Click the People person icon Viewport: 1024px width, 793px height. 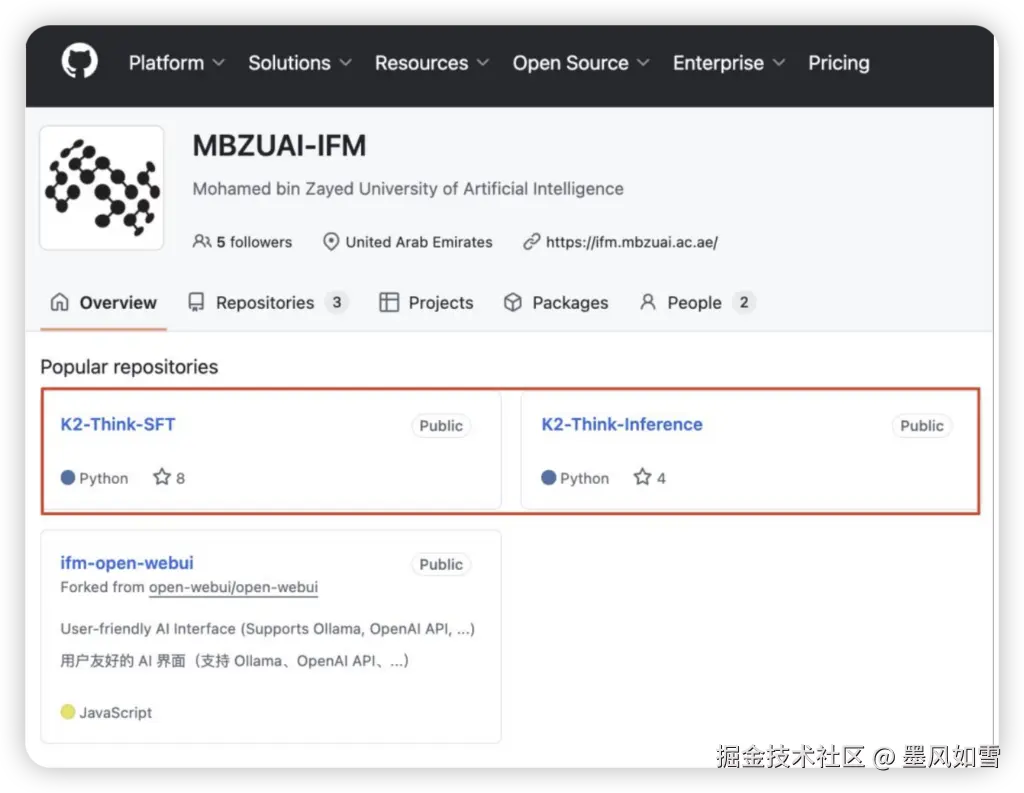click(x=648, y=302)
